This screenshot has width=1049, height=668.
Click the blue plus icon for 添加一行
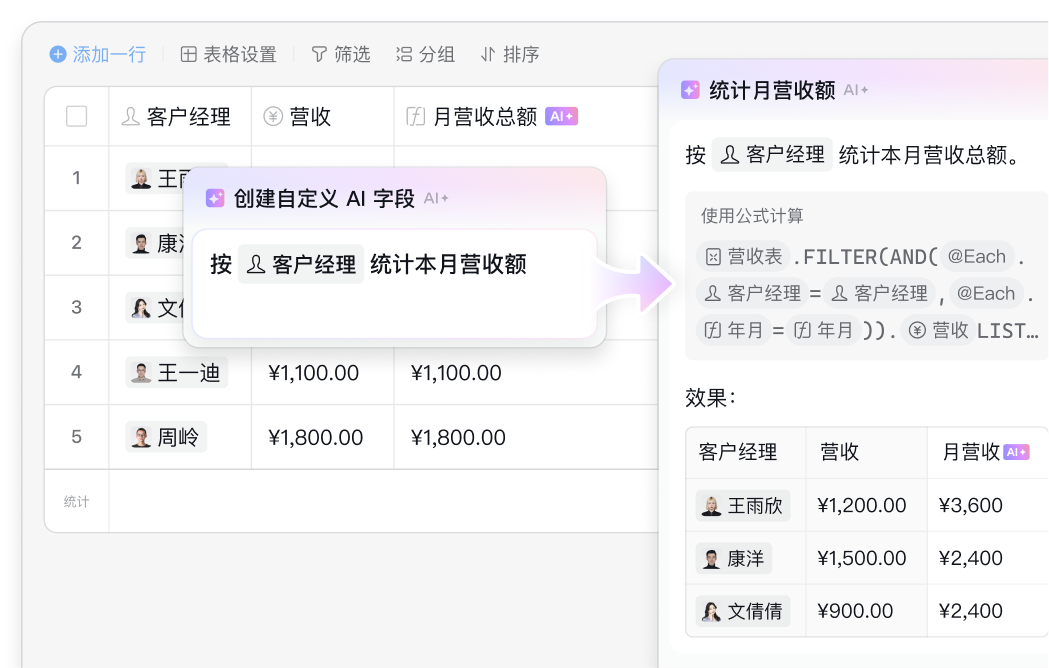58,54
